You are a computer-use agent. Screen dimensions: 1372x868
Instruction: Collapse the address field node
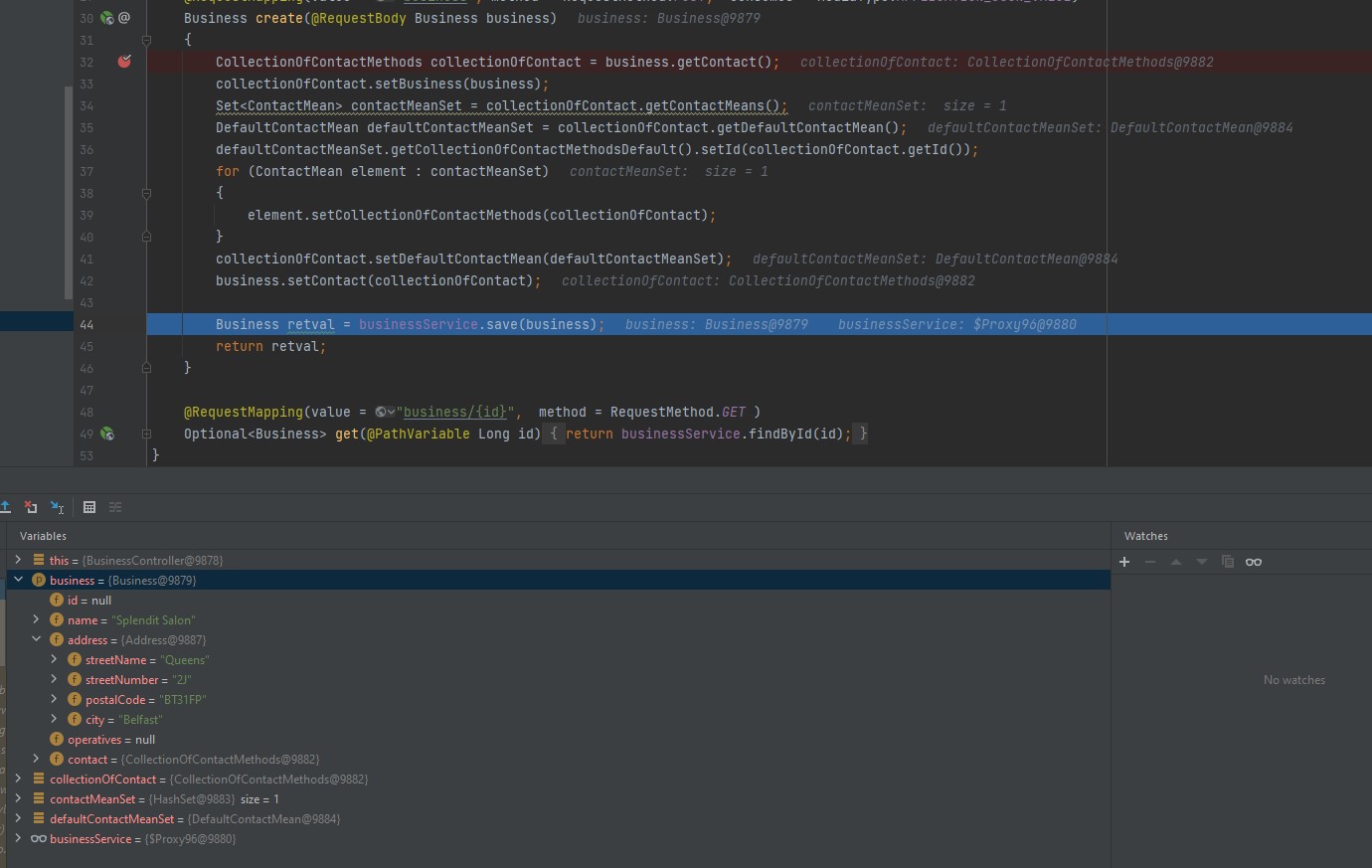click(x=36, y=640)
